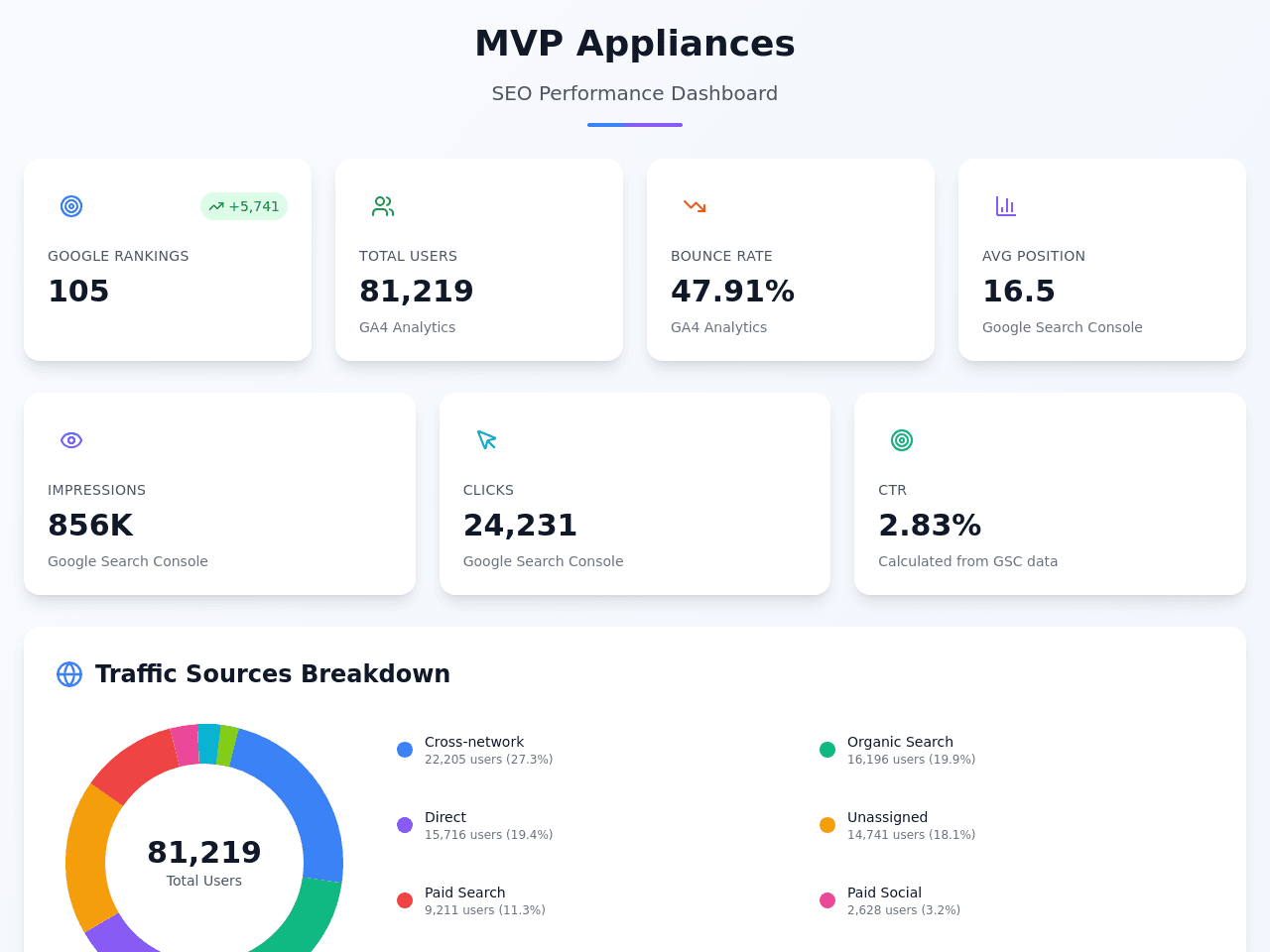This screenshot has height=952, width=1270.
Task: Click the Cross-network legend label
Action: (x=474, y=742)
